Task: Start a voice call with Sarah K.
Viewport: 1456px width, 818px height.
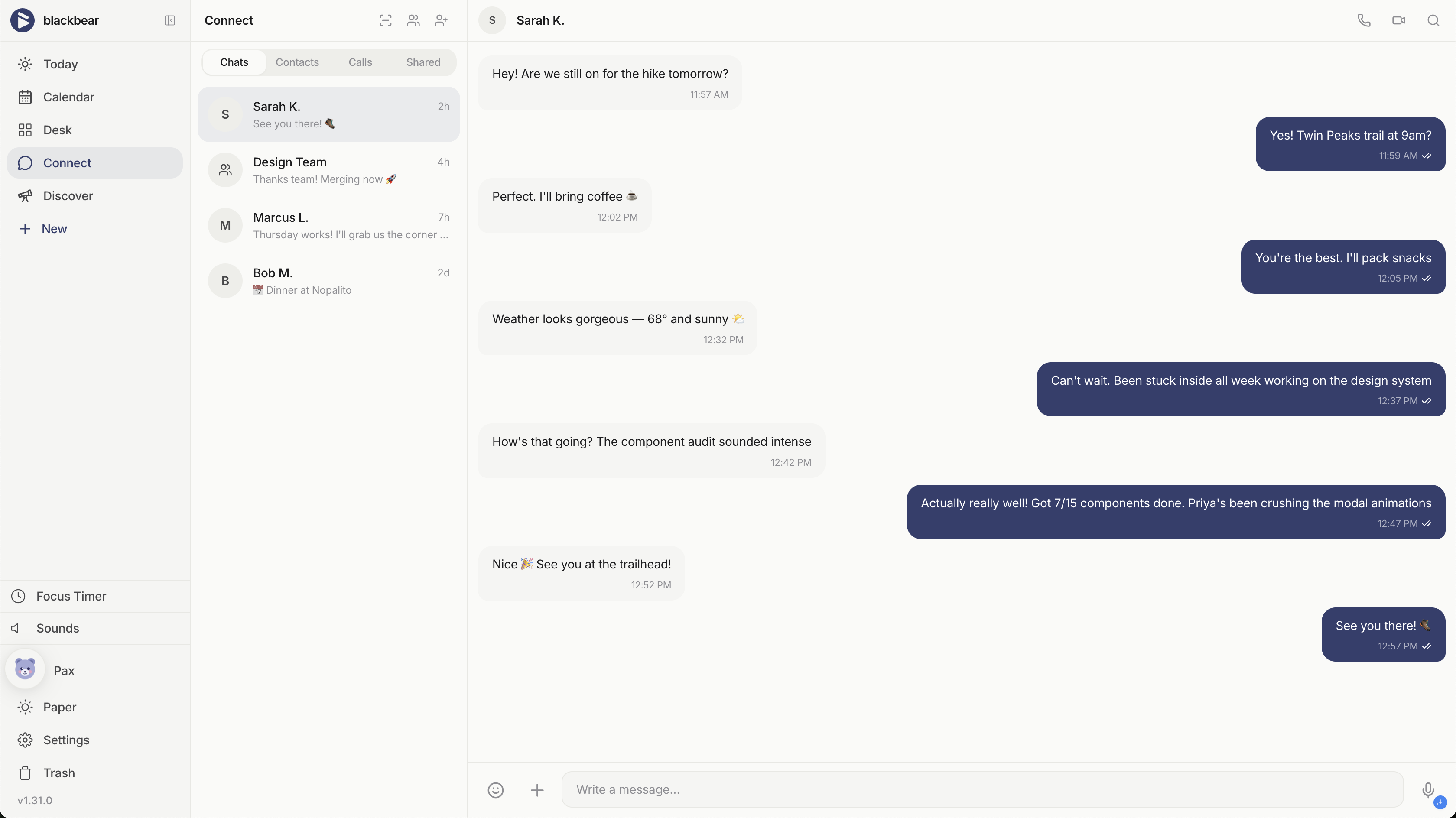Action: 1363,20
